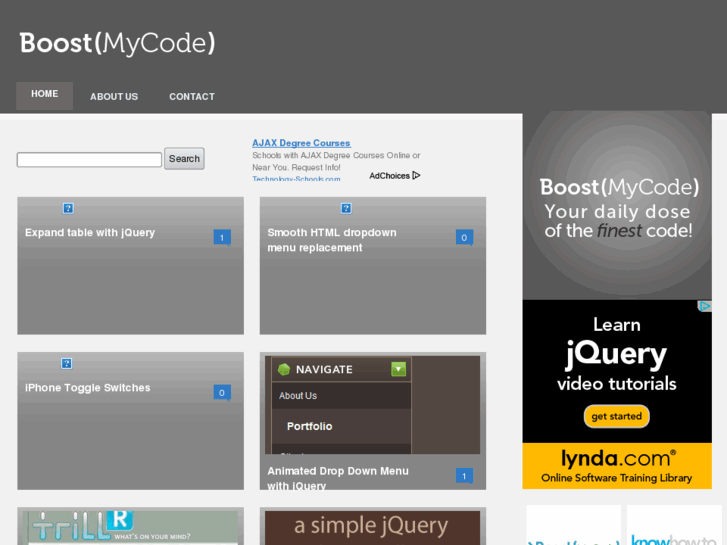The image size is (727, 545).
Task: Open the trillR thumbnail post
Action: [131, 526]
